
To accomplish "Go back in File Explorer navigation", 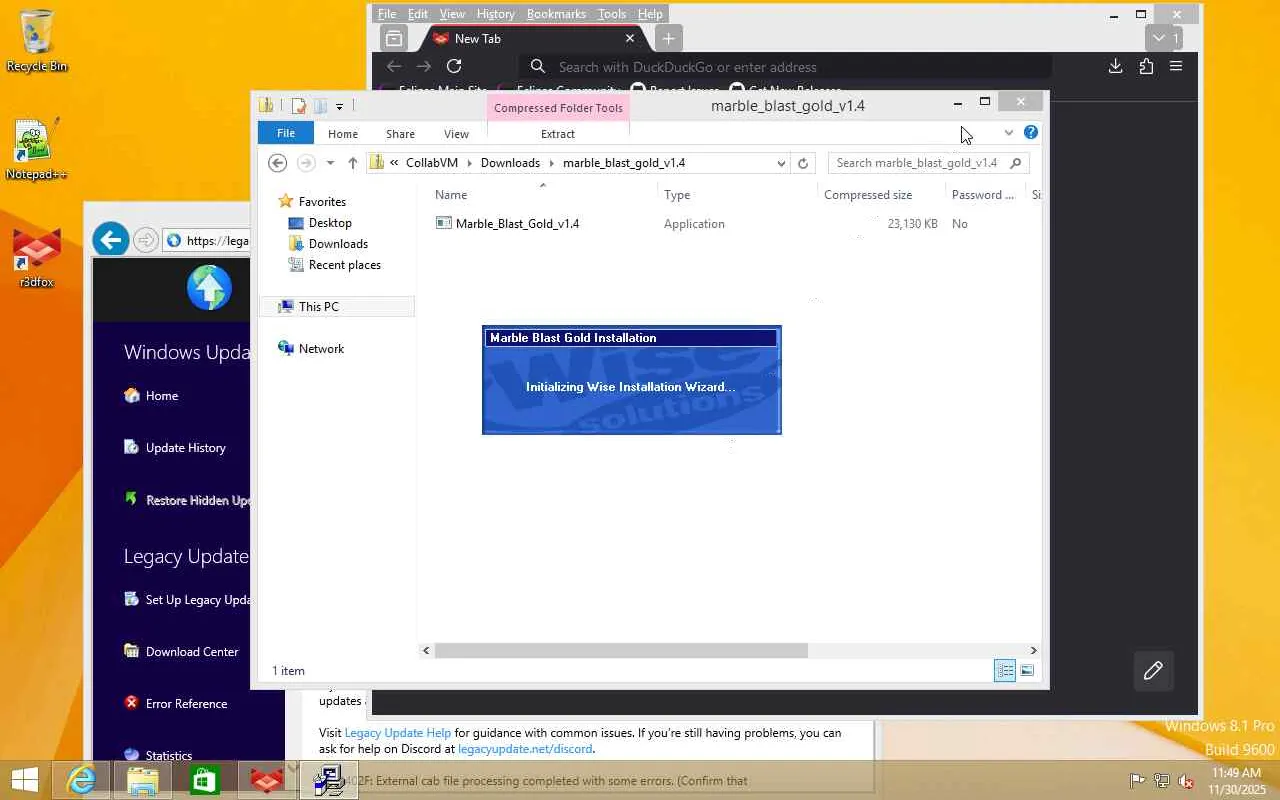I will 278,163.
